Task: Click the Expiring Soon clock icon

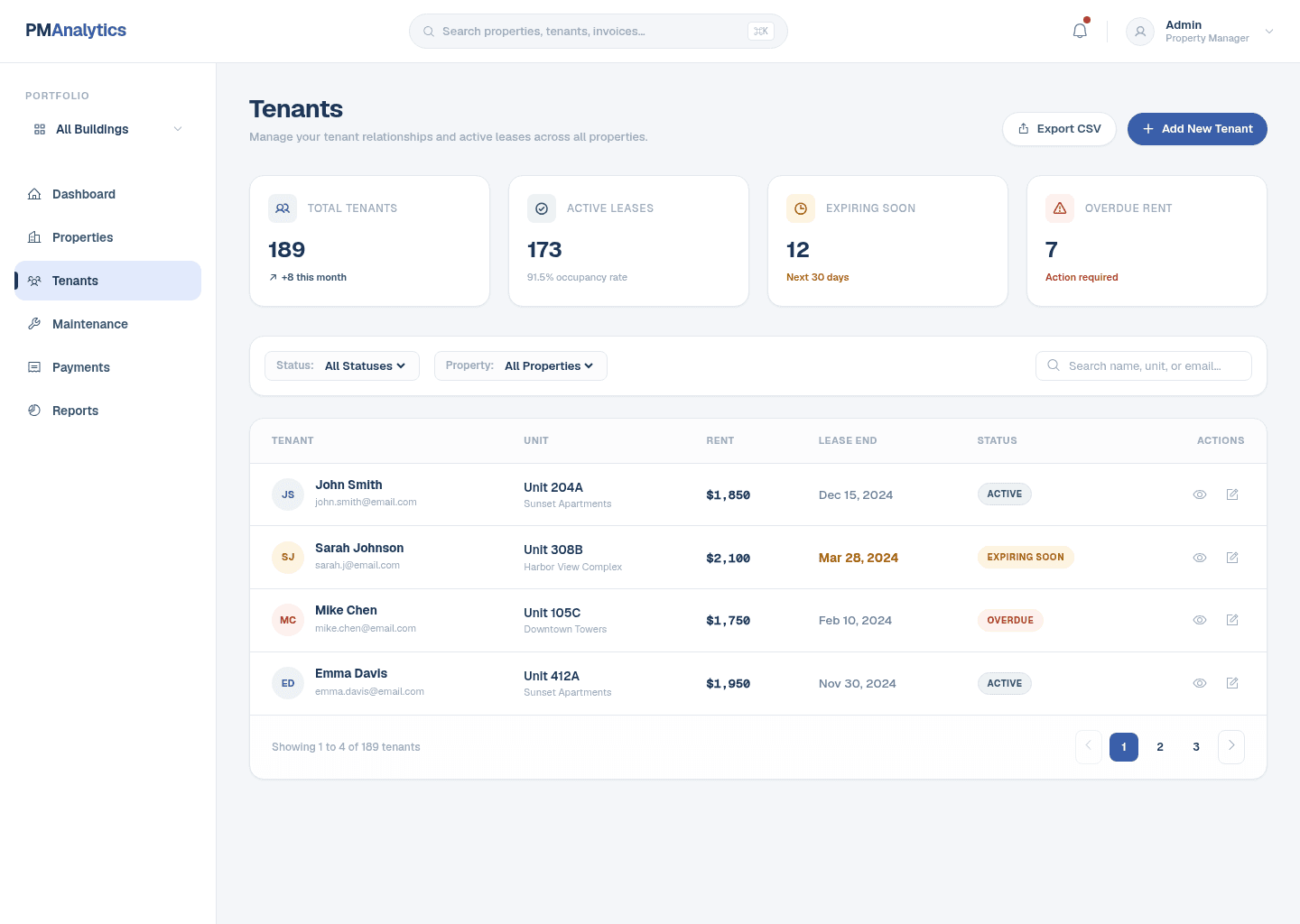Action: 801,208
